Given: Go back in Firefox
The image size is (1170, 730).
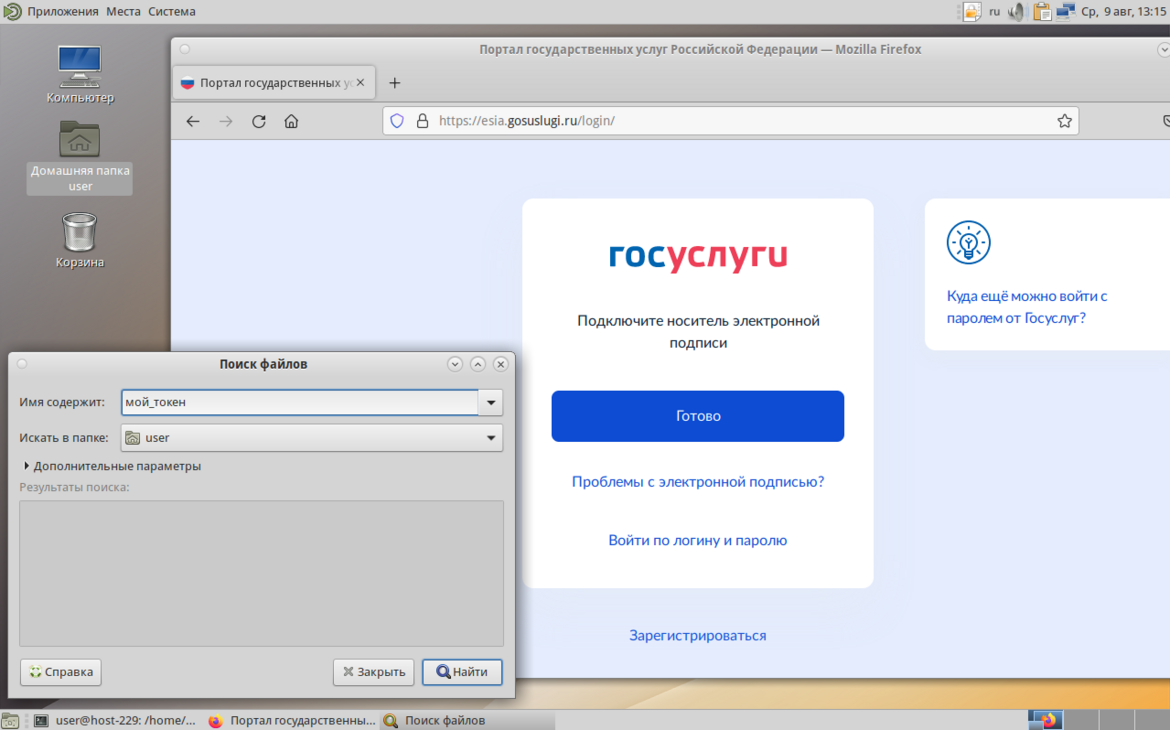Looking at the screenshot, I should [x=193, y=121].
